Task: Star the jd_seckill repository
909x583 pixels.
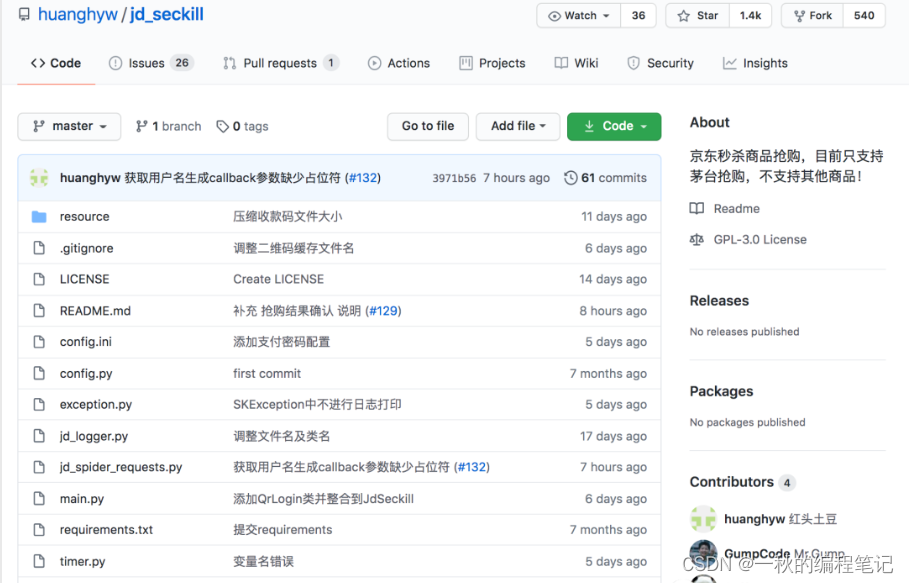Action: pyautogui.click(x=697, y=16)
